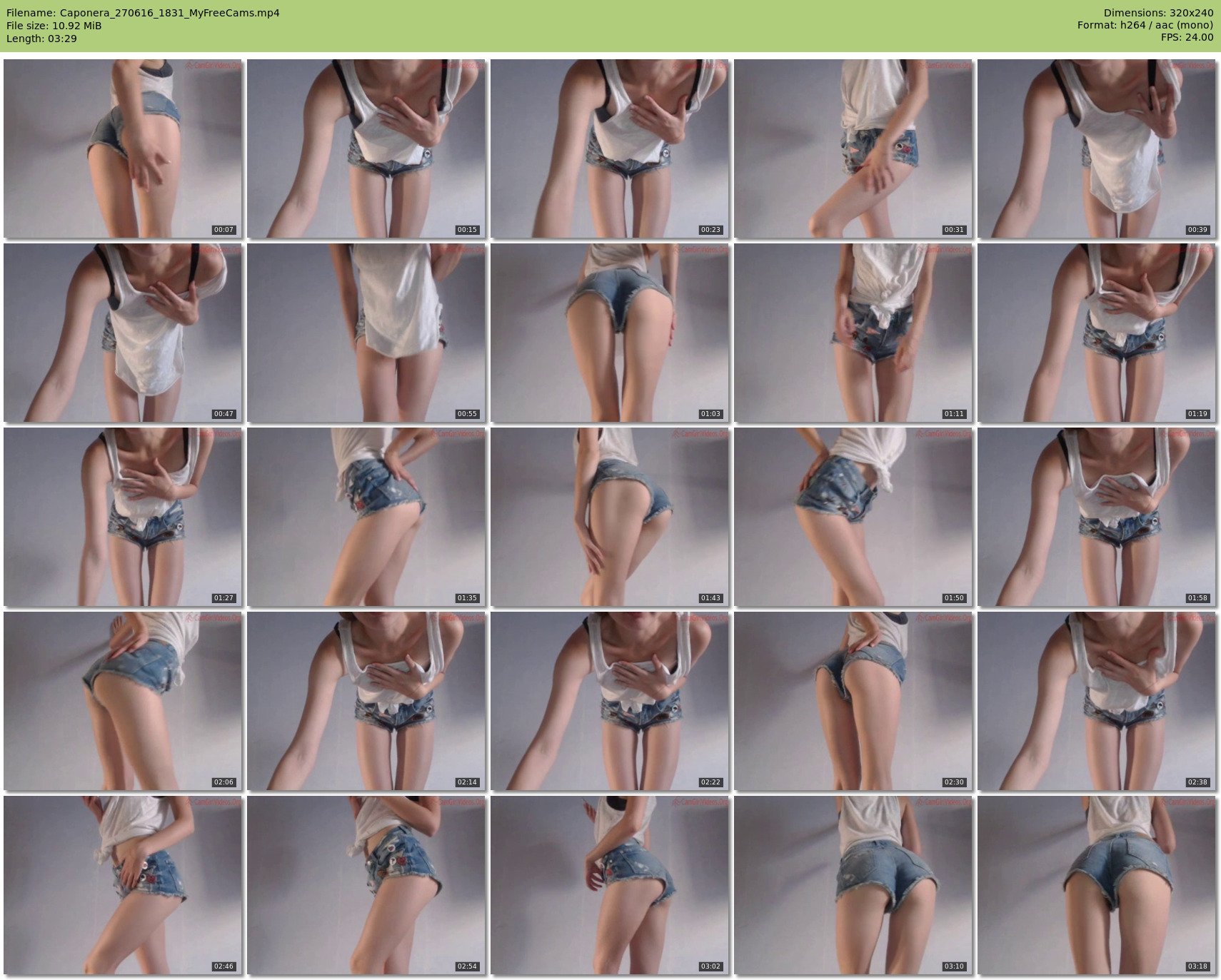This screenshot has width=1221, height=980.
Task: Click the 02:46 timestamp badge
Action: [223, 966]
